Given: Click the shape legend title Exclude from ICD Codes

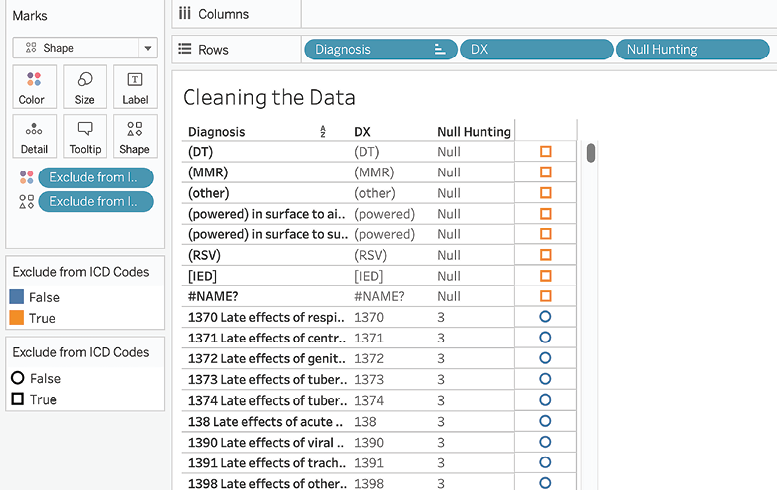Looking at the screenshot, I should [81, 352].
